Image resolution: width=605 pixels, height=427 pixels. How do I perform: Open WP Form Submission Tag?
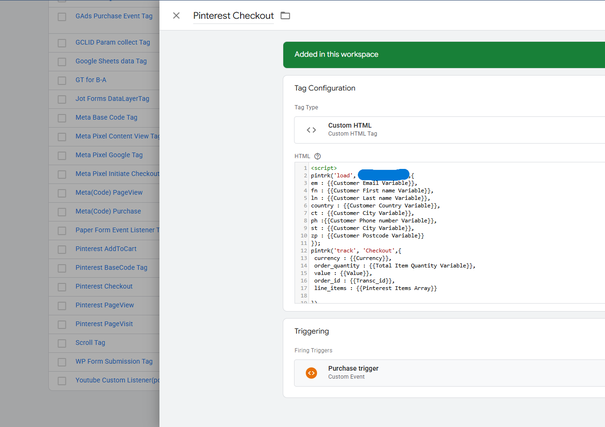point(114,361)
